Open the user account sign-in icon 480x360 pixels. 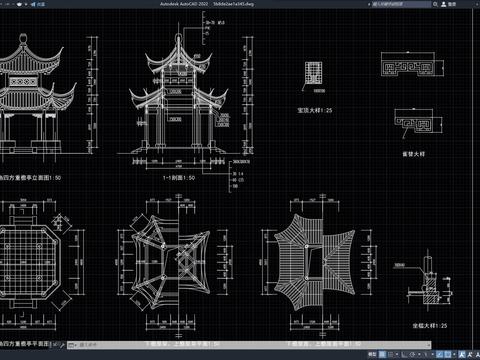click(x=444, y=4)
